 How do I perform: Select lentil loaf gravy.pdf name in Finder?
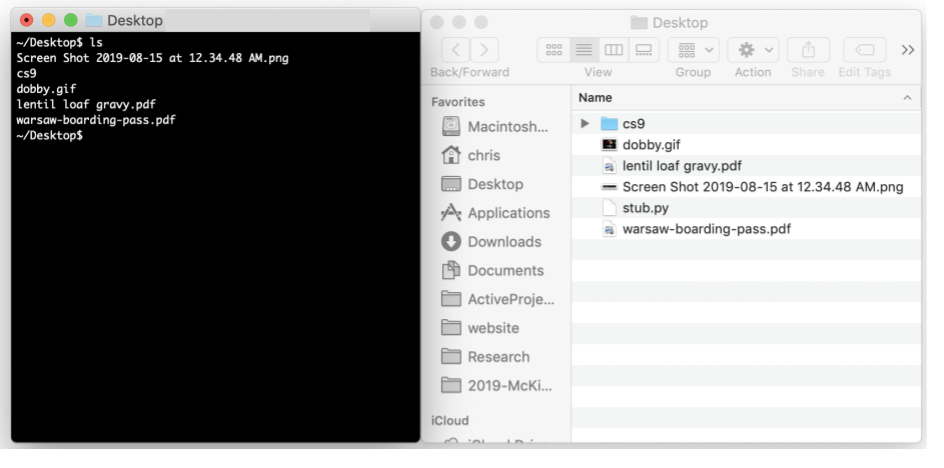click(x=682, y=166)
